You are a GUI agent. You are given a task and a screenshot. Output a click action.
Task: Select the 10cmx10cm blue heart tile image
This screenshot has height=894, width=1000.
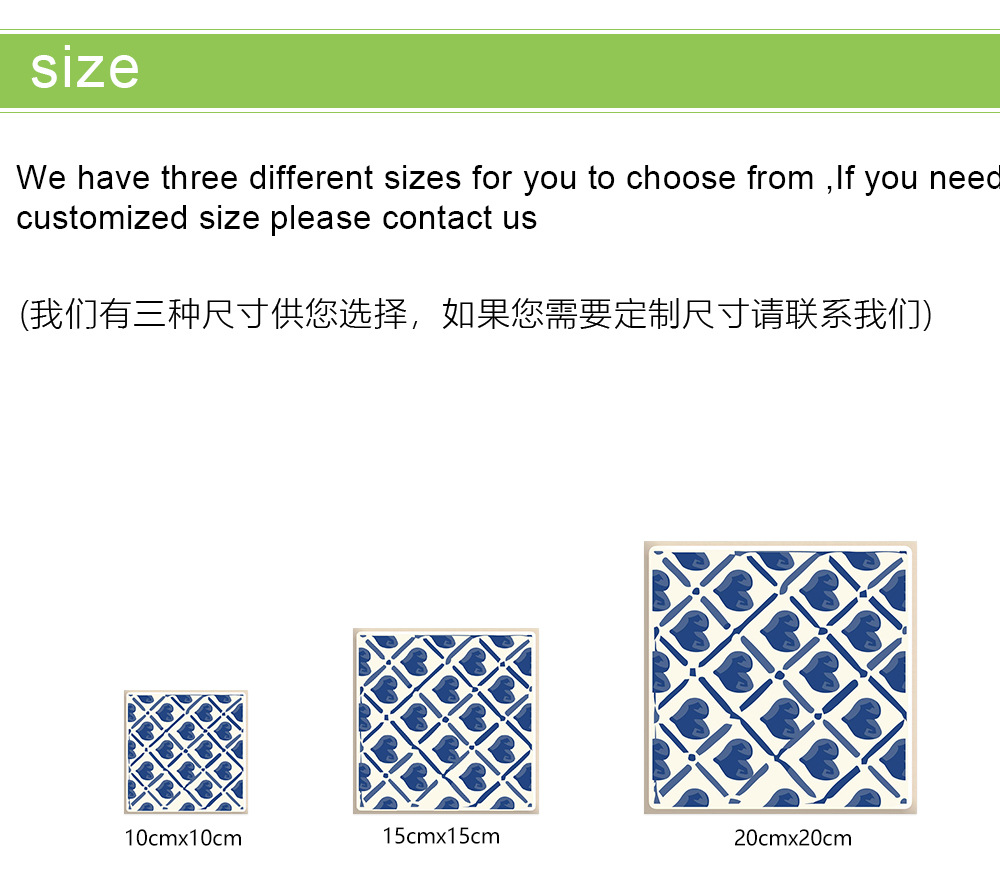186,752
